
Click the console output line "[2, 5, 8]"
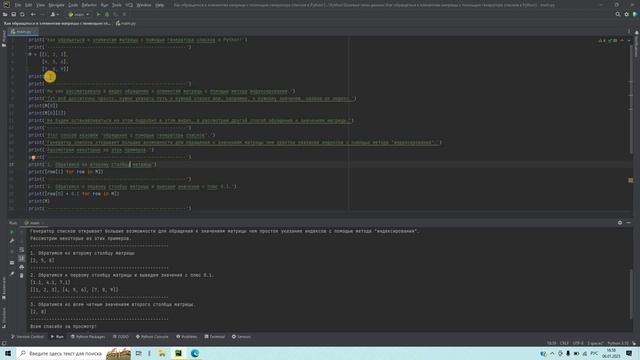coord(42,260)
